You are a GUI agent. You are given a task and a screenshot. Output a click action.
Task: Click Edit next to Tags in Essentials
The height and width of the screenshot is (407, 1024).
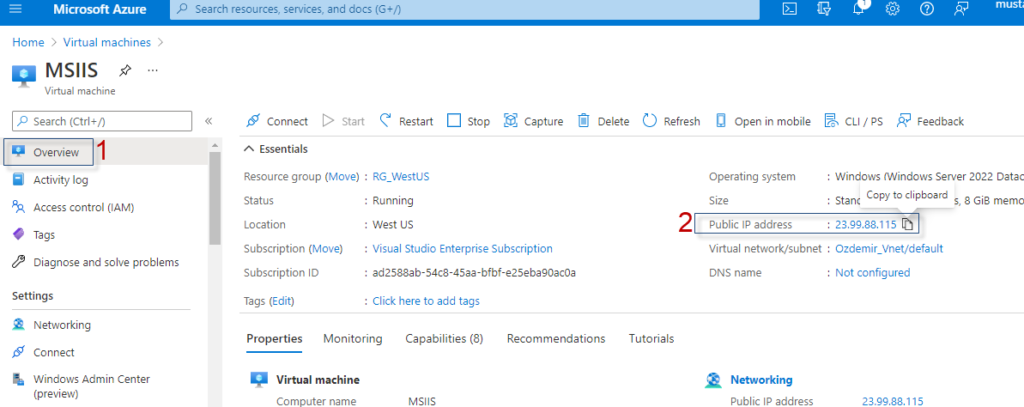[x=282, y=301]
